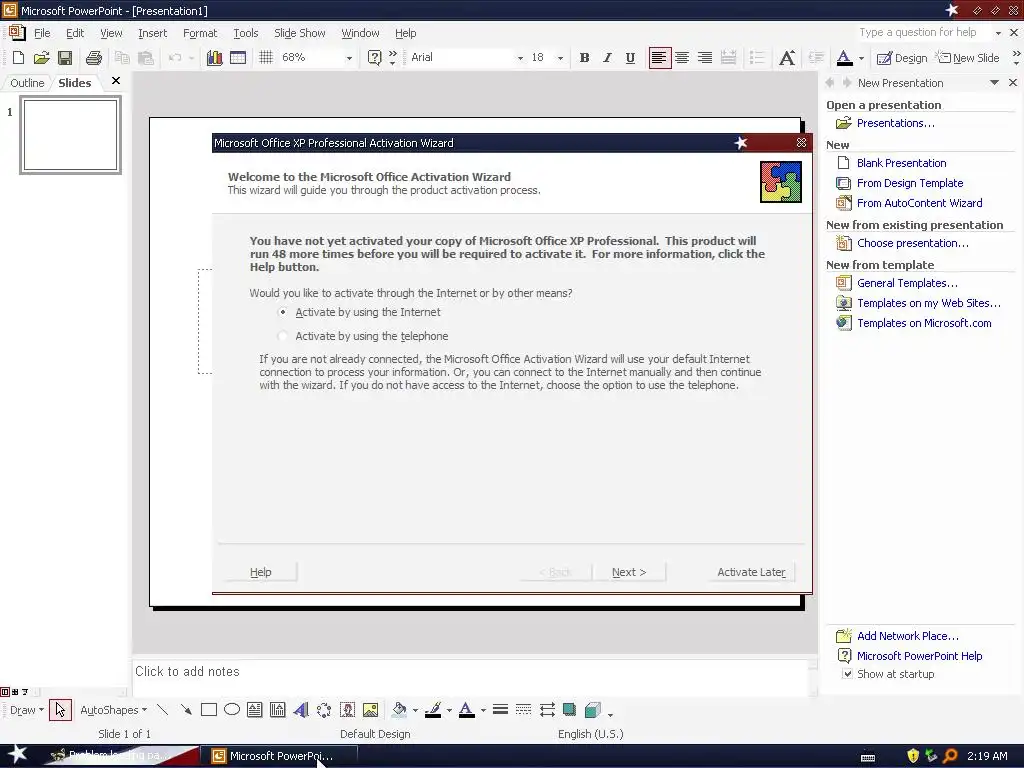Screen dimensions: 1024x768
Task: Toggle Bold formatting
Action: coord(584,57)
